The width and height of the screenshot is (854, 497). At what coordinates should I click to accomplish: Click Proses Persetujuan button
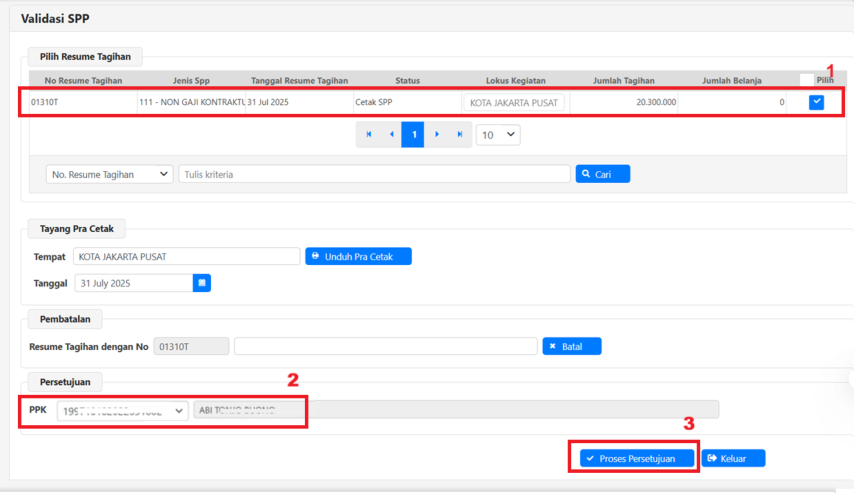[x=636, y=458]
